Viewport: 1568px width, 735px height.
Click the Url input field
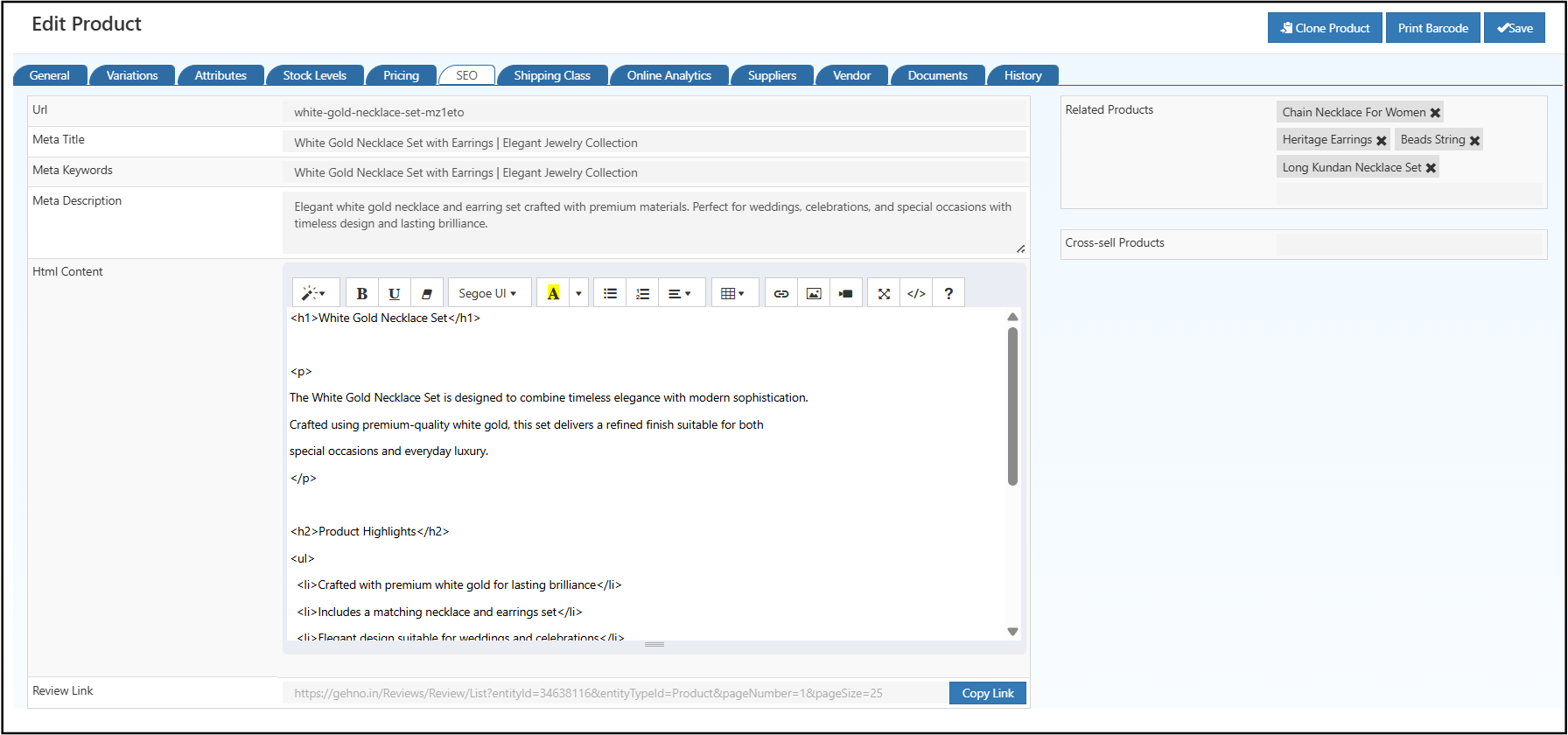(x=654, y=112)
